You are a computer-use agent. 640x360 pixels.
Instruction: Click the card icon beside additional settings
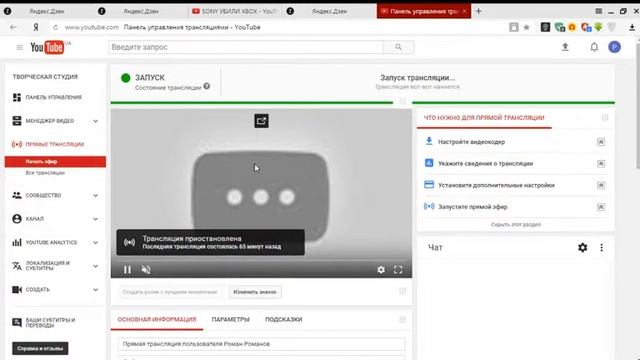coord(429,184)
